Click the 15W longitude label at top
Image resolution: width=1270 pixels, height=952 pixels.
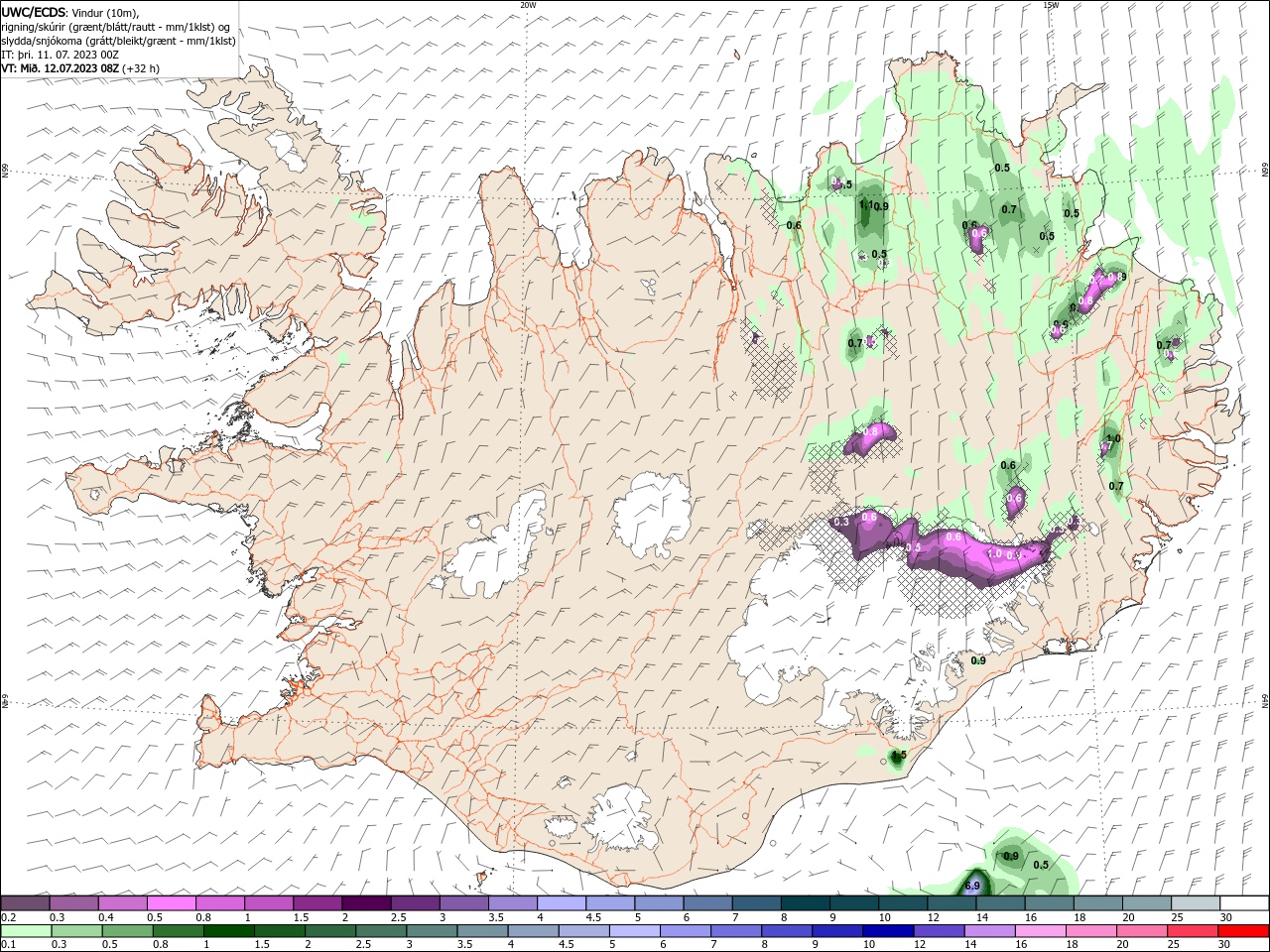(x=1051, y=4)
